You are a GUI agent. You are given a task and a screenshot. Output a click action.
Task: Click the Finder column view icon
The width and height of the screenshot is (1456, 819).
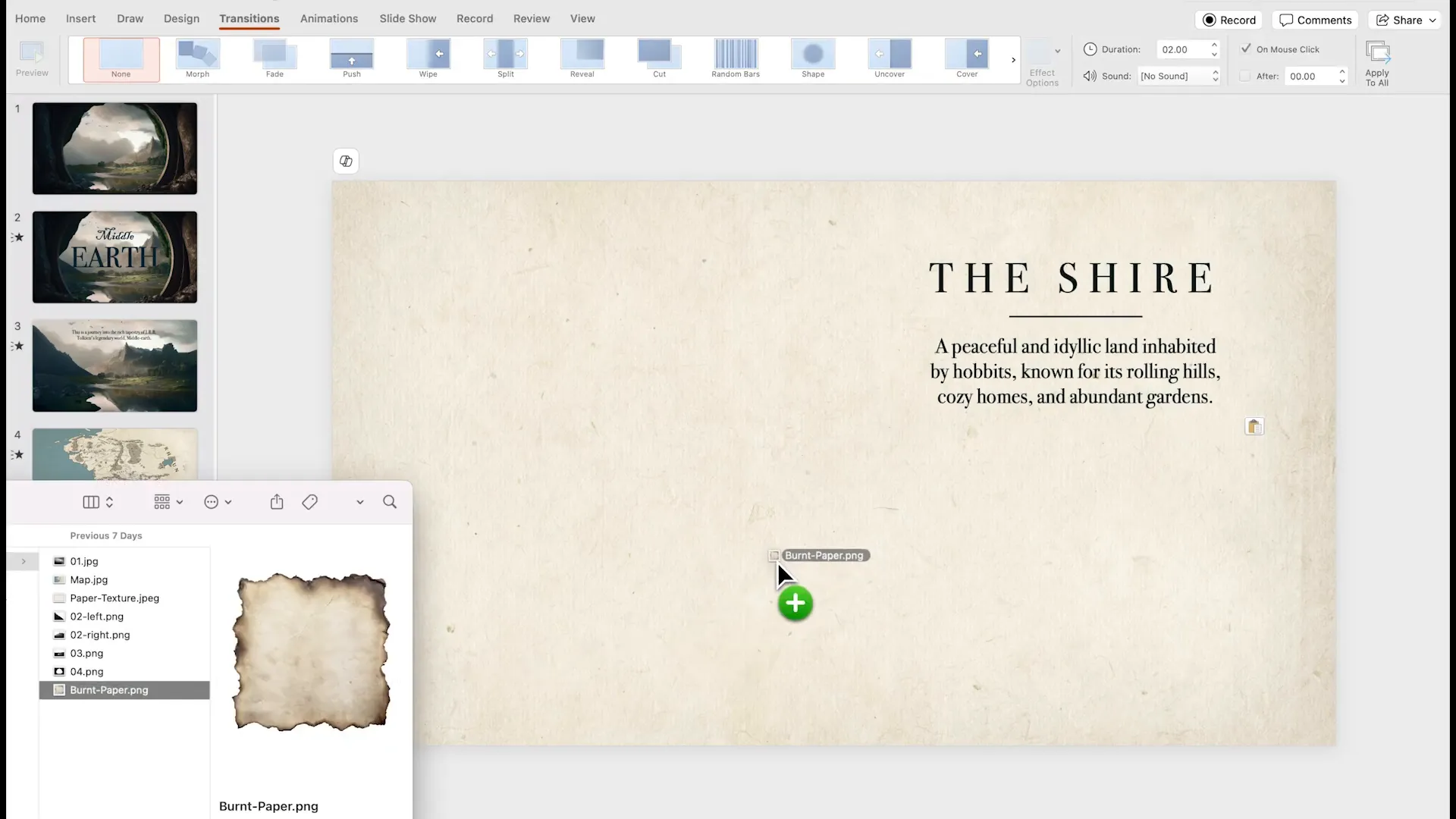tap(91, 502)
